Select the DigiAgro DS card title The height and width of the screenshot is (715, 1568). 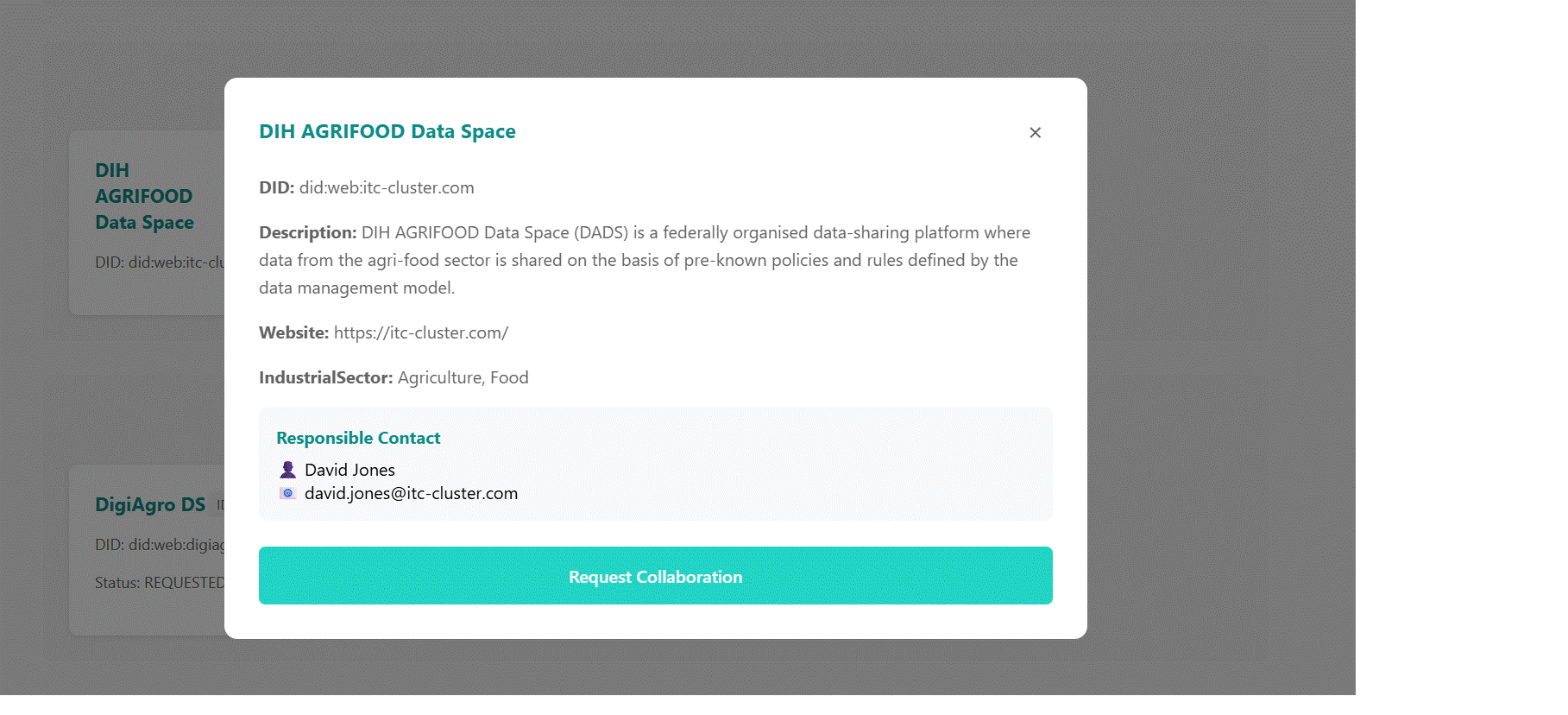[x=150, y=504]
